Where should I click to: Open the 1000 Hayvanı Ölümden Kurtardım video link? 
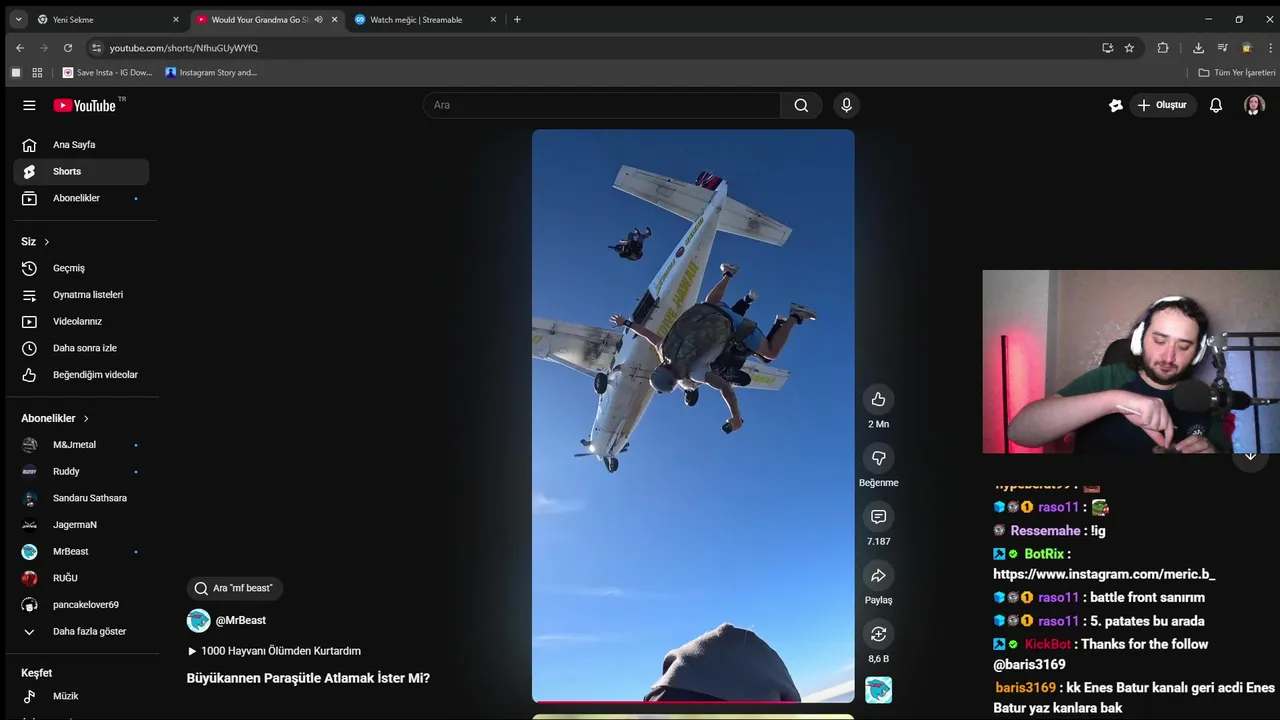[274, 651]
